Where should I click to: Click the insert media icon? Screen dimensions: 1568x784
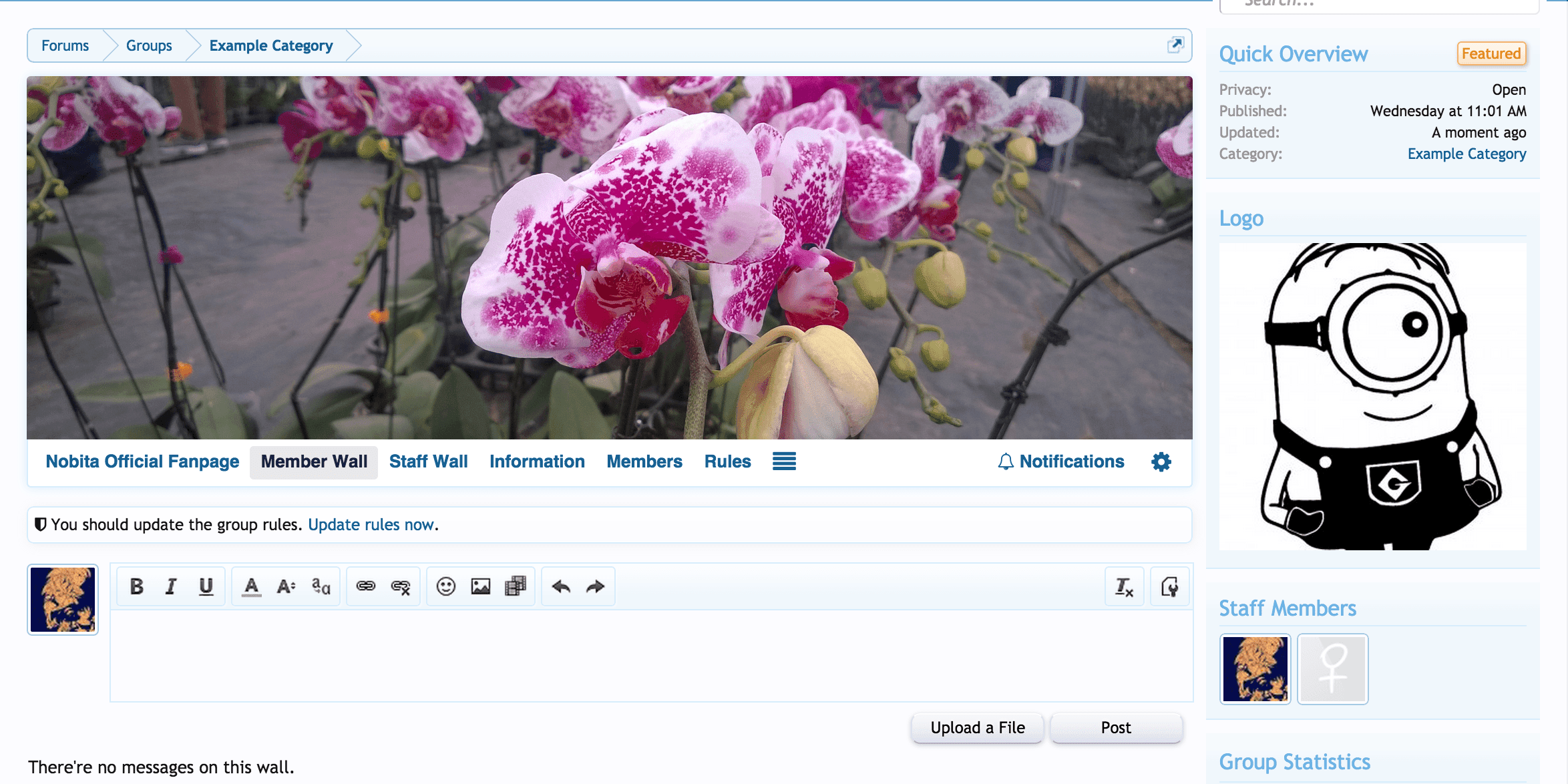coord(516,586)
